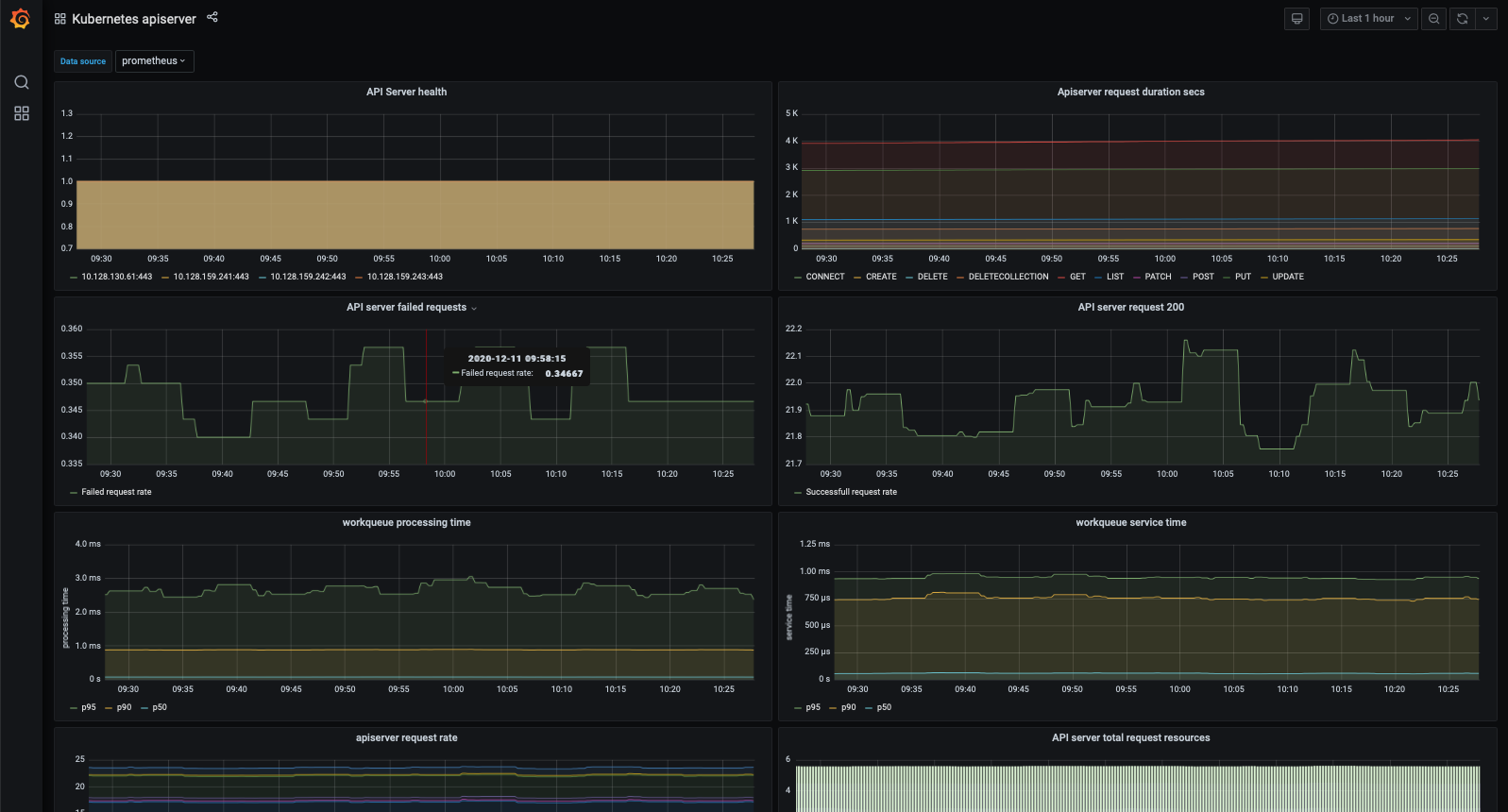
Task: Toggle the Failed request rate legend series
Action: (x=116, y=492)
